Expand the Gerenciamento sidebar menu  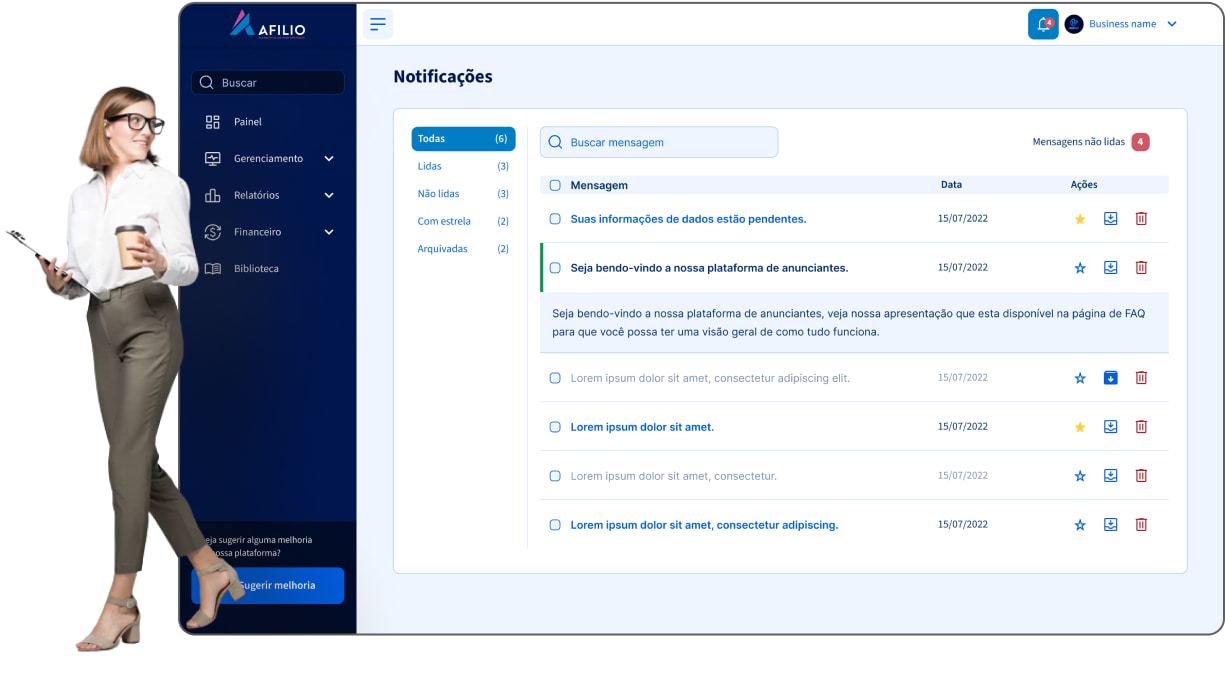329,159
